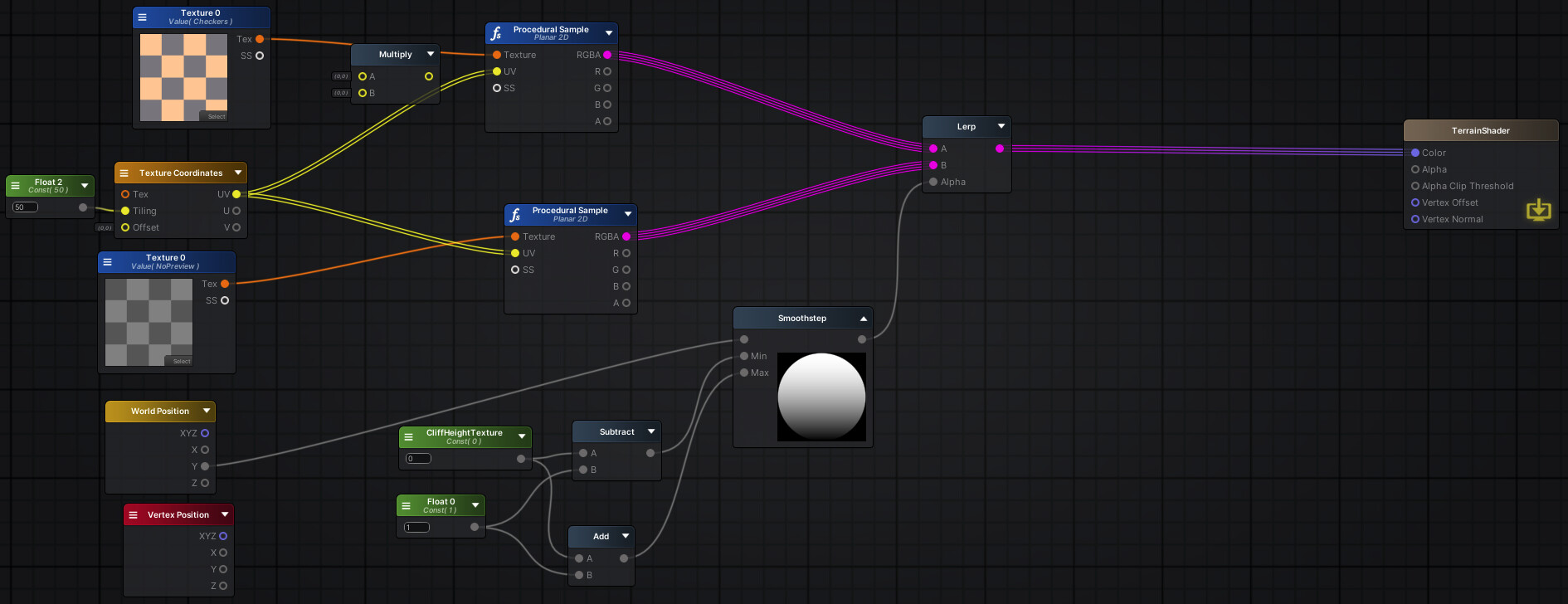1568x604 pixels.
Task: Expand the Multiply node dropdown arrow
Action: [x=430, y=54]
